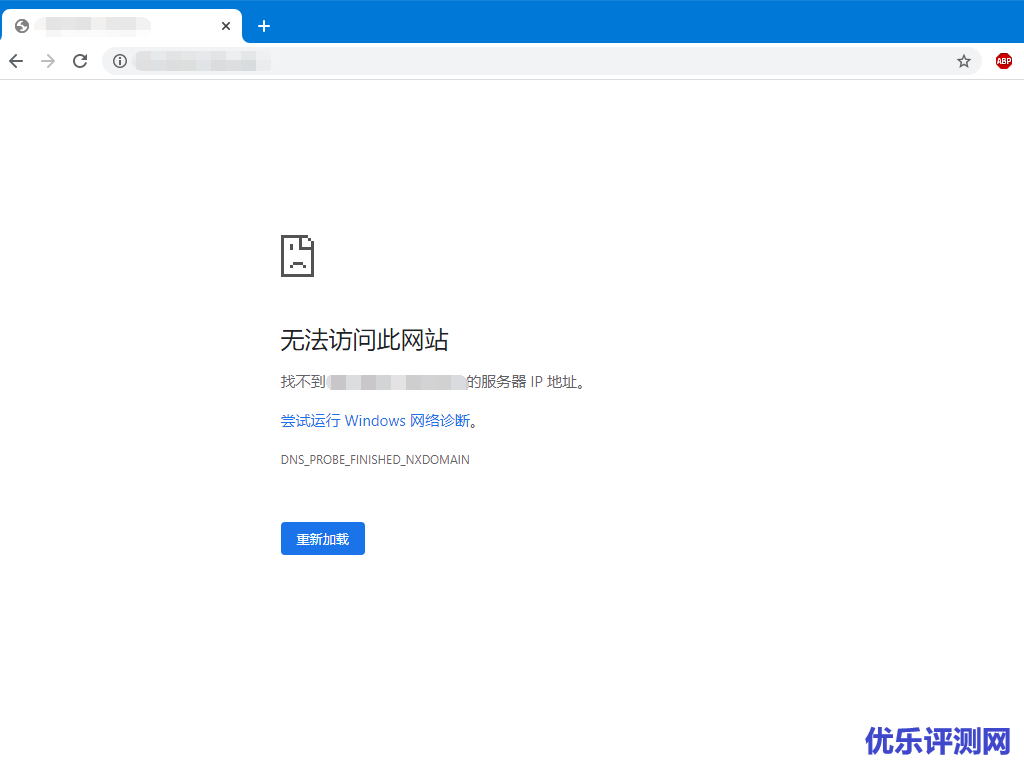The image size is (1024, 768).
Task: Reload the page with the toolbar refresh icon
Action: coord(80,61)
